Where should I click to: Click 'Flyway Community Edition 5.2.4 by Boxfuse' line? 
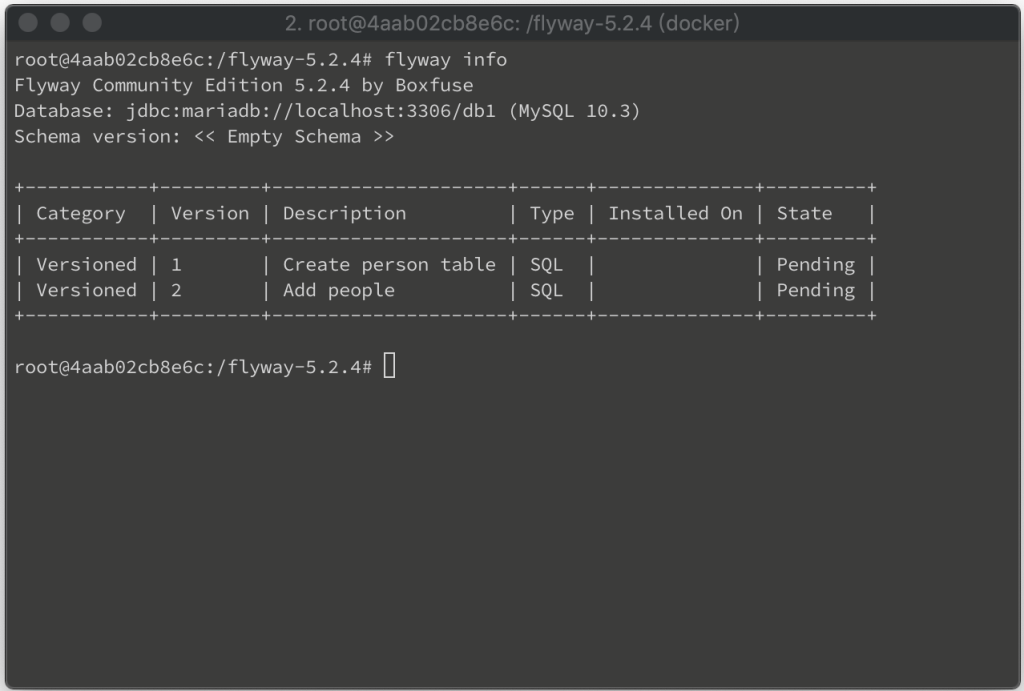(x=244, y=86)
